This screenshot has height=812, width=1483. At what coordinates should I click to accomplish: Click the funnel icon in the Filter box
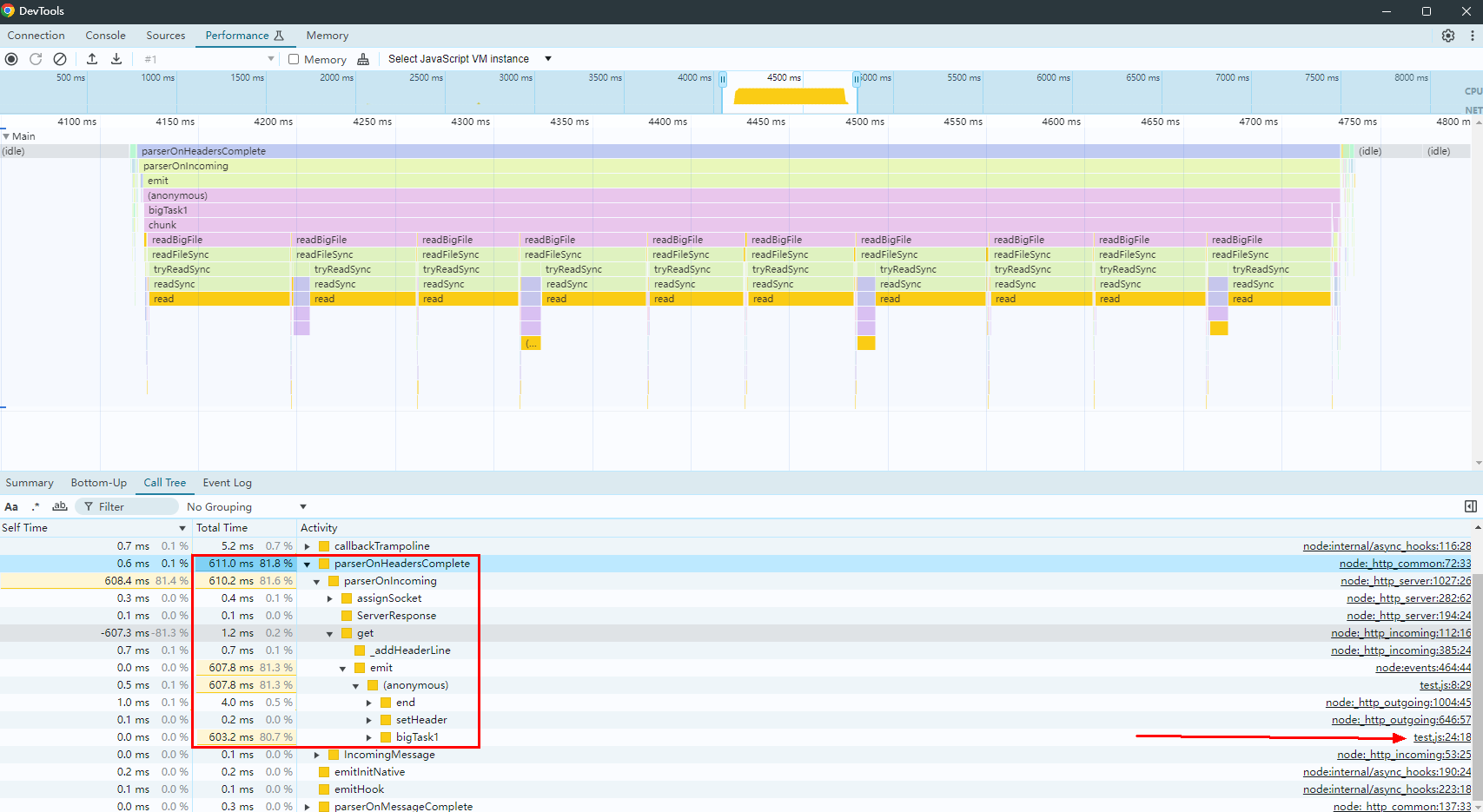[x=89, y=506]
